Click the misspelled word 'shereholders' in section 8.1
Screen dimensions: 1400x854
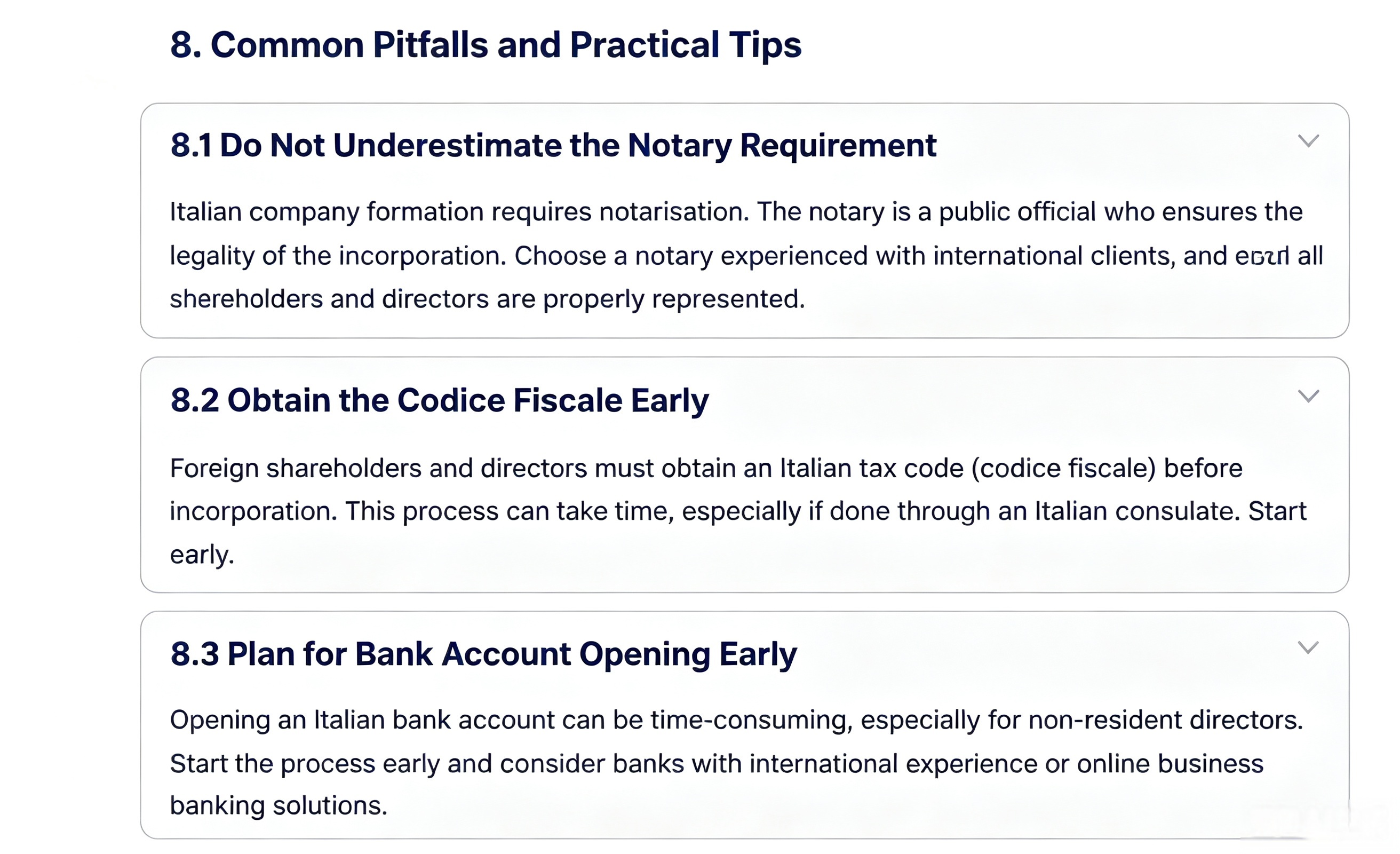246,299
